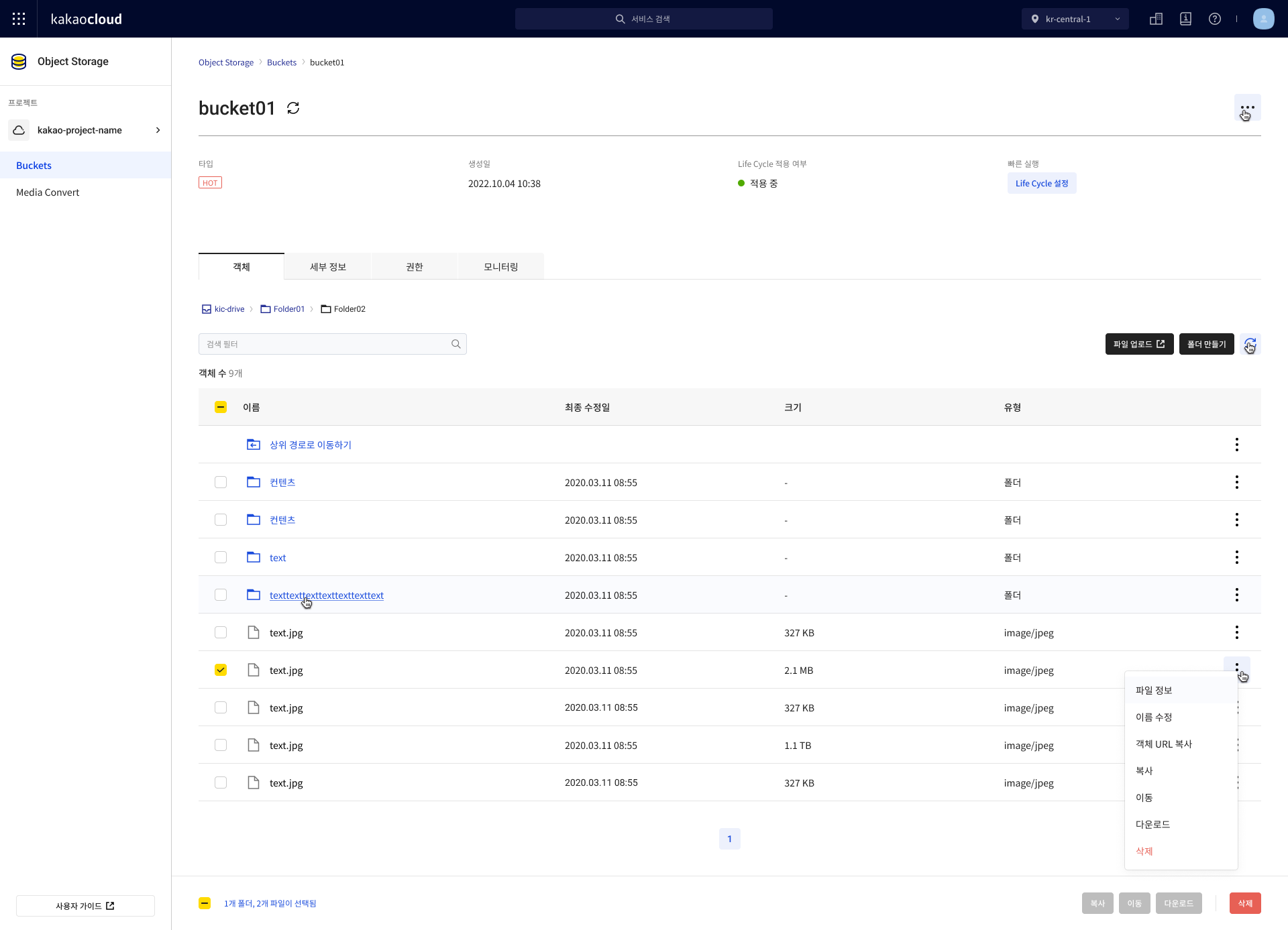Open kebab menu for 327 KB text.jpg first file

coord(1237,632)
